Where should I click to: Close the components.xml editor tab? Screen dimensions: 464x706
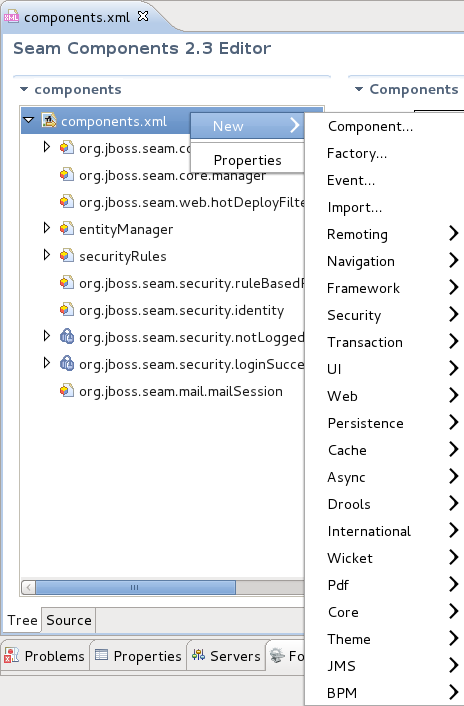pos(143,17)
